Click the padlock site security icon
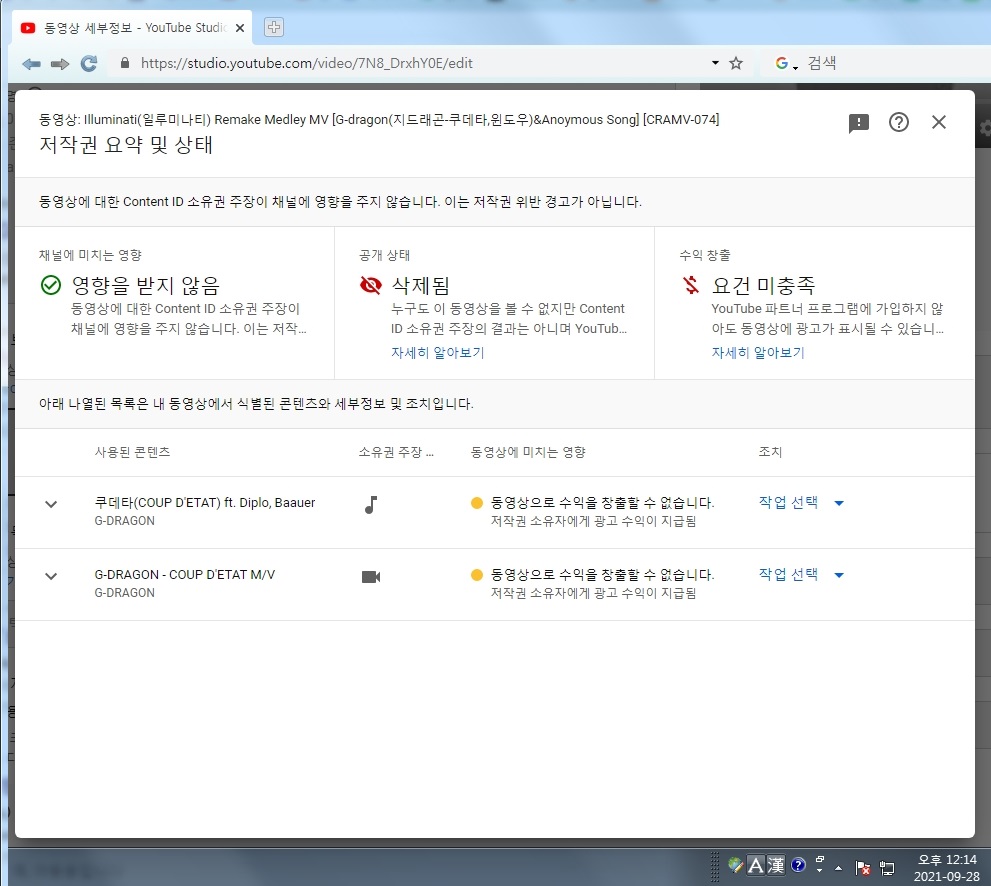The height and width of the screenshot is (886, 991). (x=125, y=63)
